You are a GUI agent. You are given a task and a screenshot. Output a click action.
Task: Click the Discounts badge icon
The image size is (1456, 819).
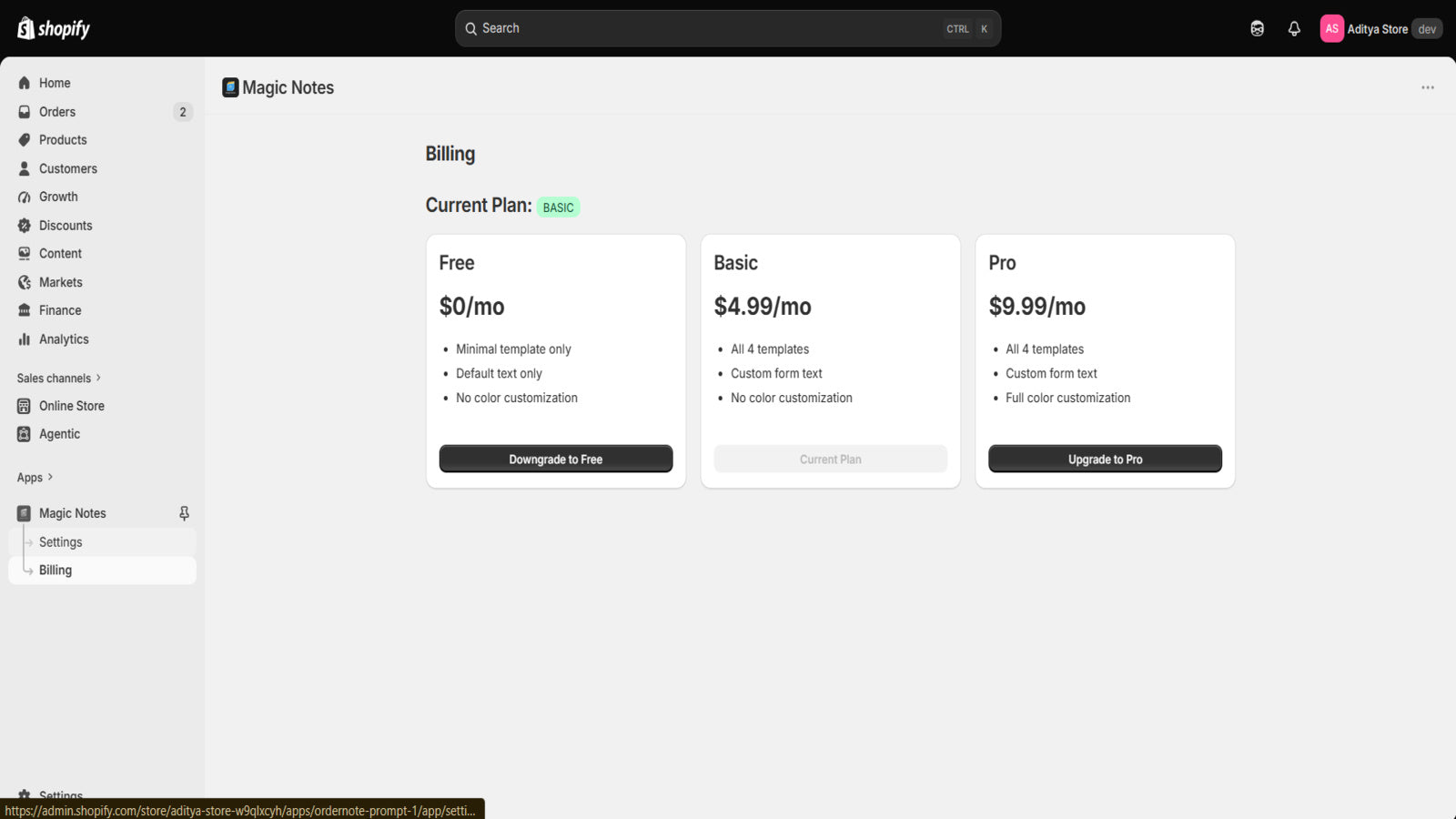pos(25,226)
